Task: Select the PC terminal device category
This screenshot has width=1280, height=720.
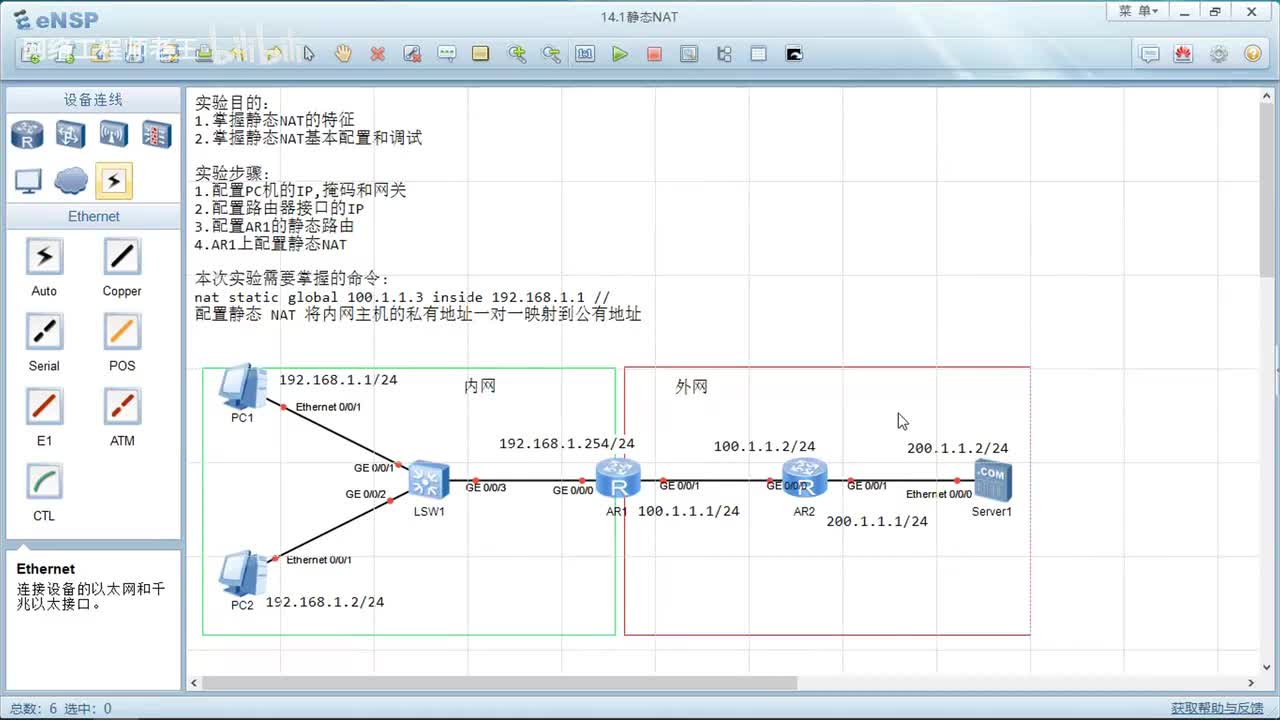Action: coord(28,181)
